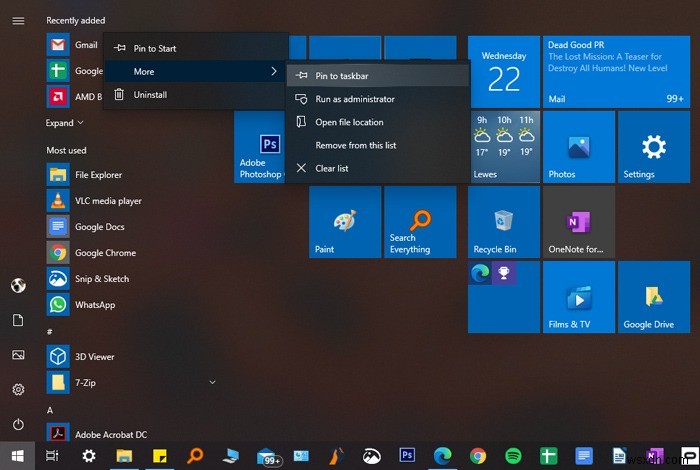This screenshot has height=470, width=700.
Task: Open Settings gear in the Start left rail
Action: [x=18, y=390]
